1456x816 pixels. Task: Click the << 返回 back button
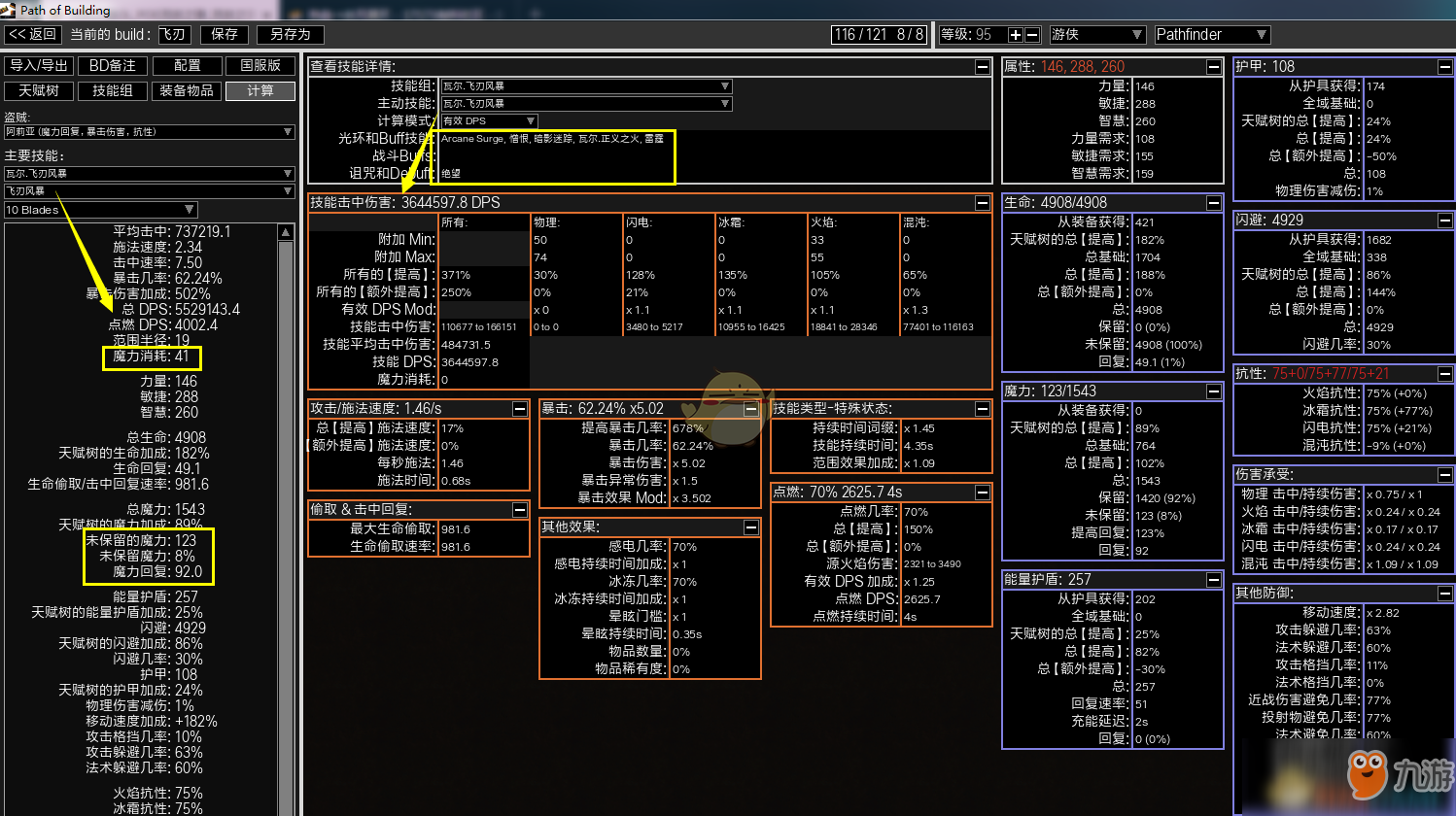click(32, 34)
